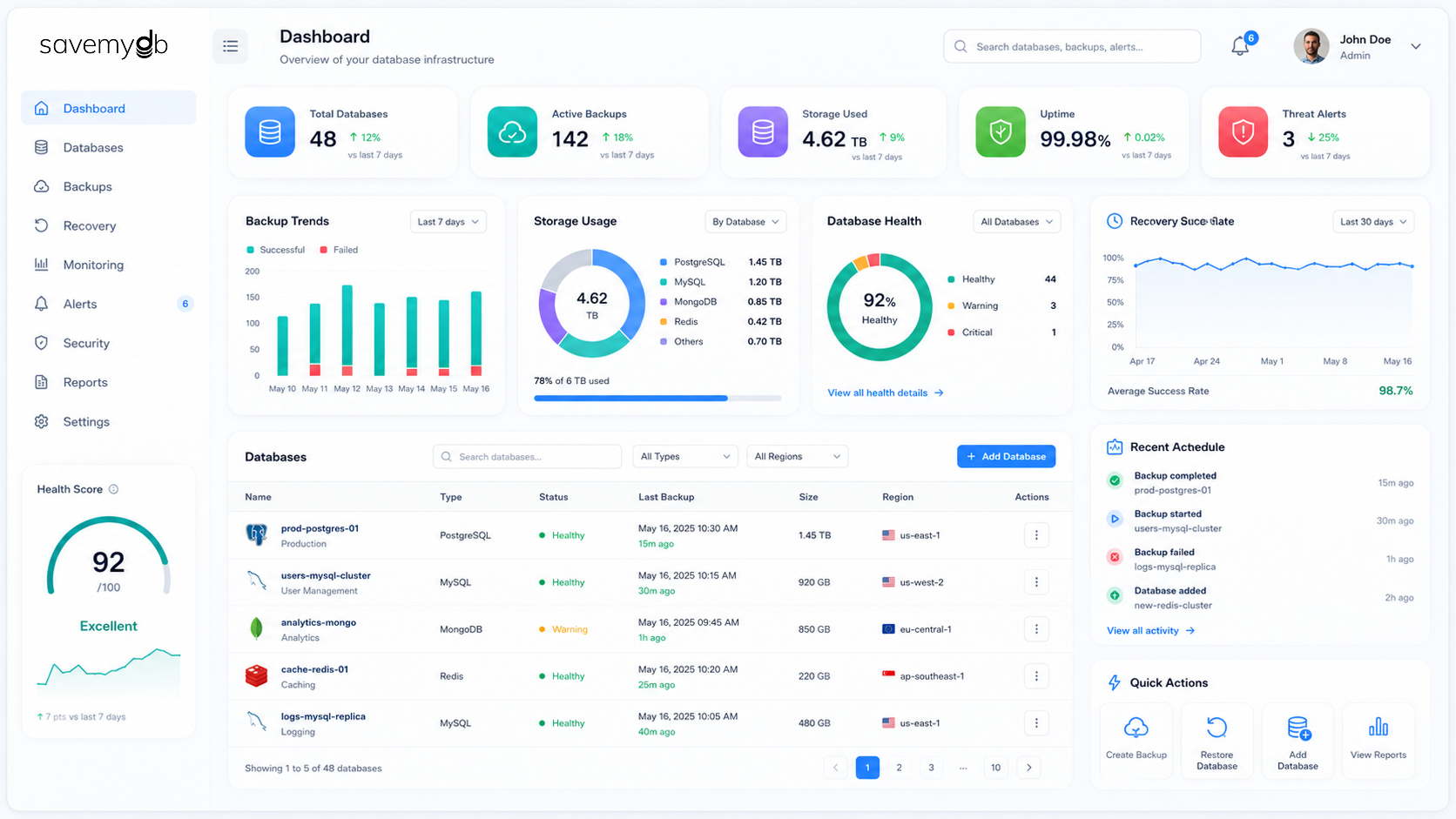
Task: Click the Backup completed green check icon
Action: [1115, 480]
